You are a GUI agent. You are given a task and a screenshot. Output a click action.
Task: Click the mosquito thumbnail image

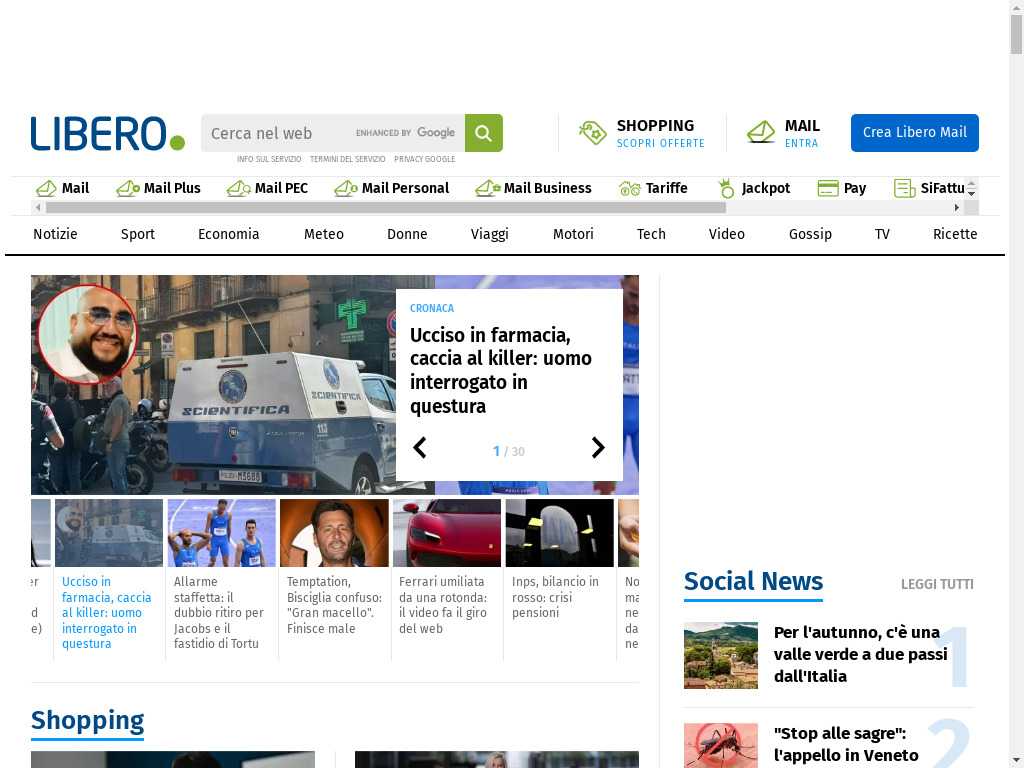point(721,745)
